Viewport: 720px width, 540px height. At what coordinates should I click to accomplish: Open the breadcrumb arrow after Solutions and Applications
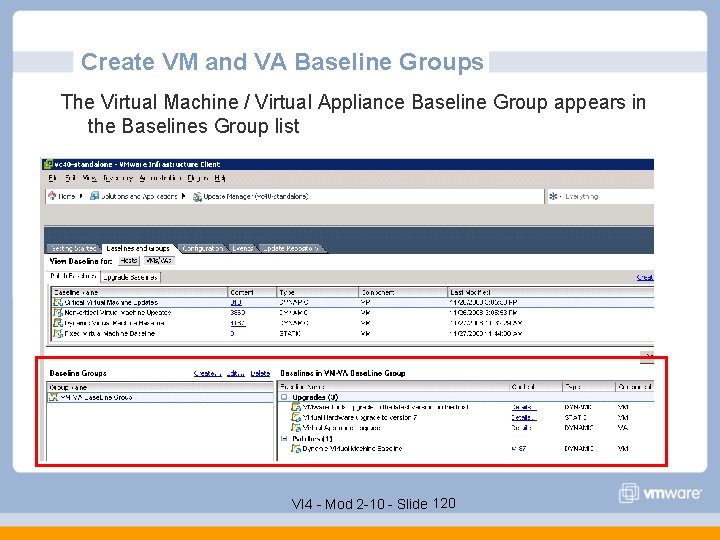(x=183, y=196)
